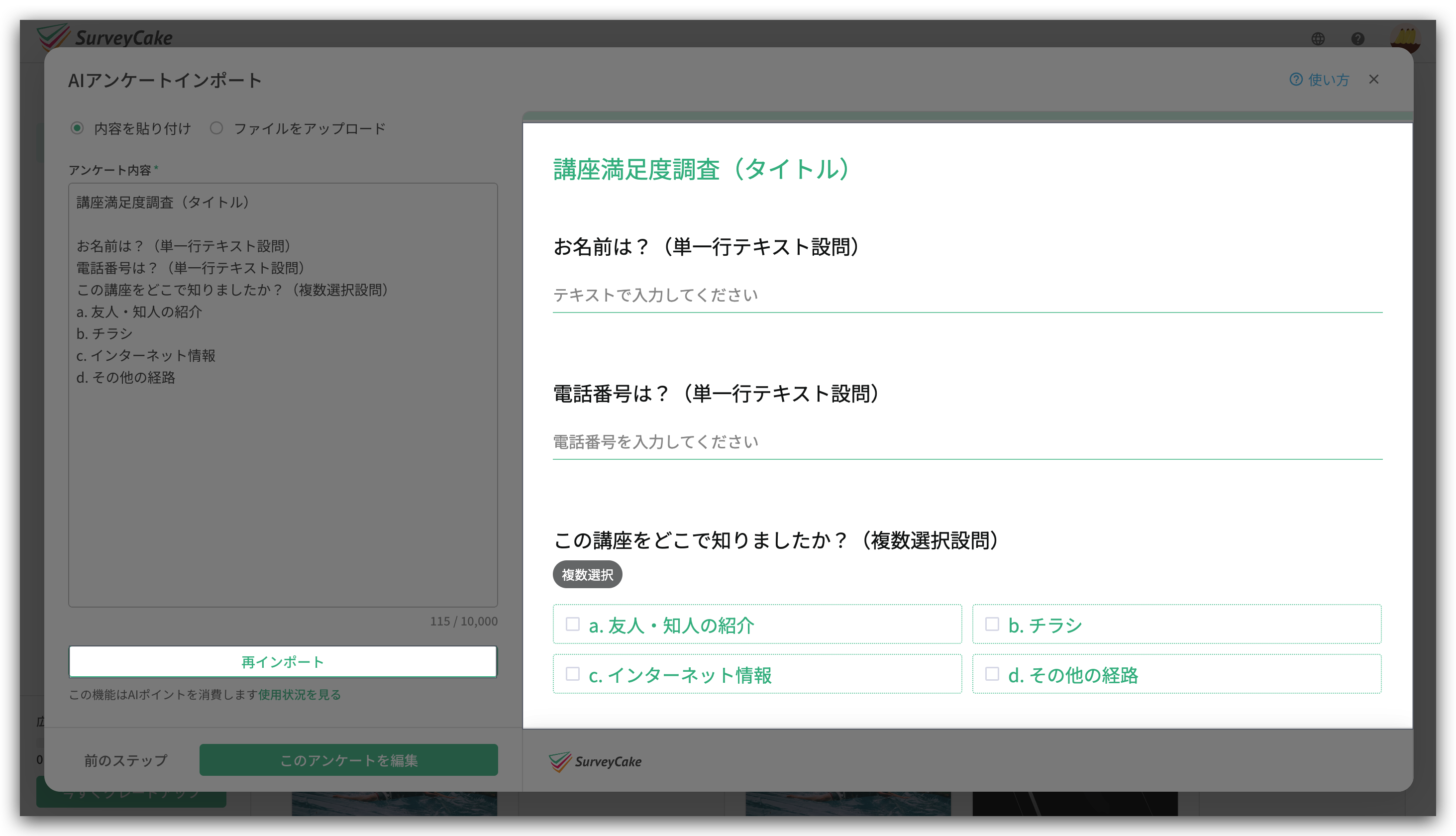Click the この講座をどこで知りましたか？ question heading
The width and height of the screenshot is (1456, 836).
pos(777,540)
